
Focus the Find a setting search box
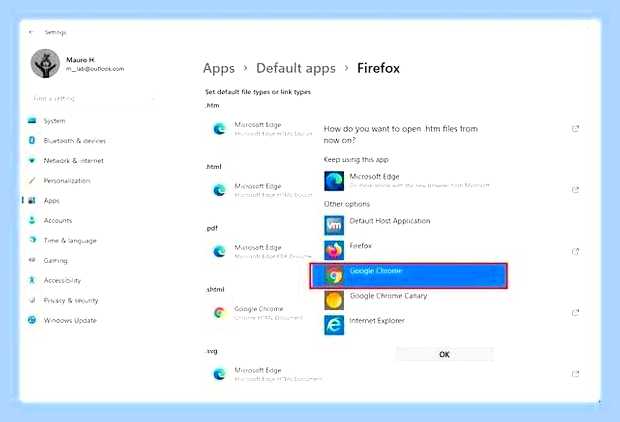(x=93, y=98)
